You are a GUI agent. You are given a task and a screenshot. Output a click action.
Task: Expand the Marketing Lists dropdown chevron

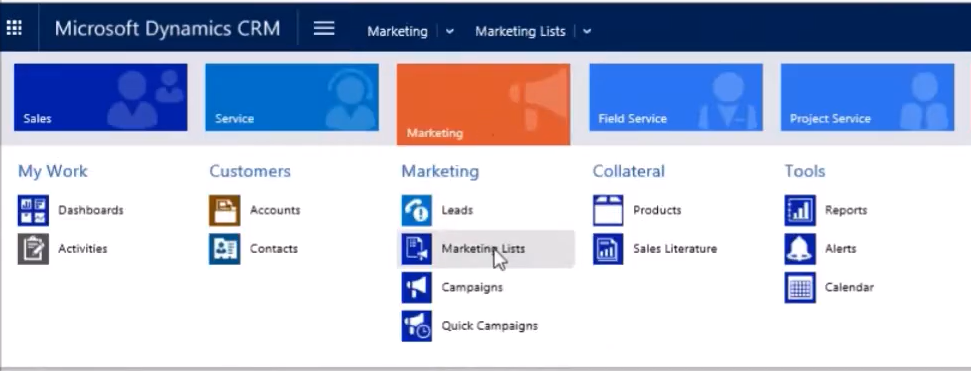point(587,32)
